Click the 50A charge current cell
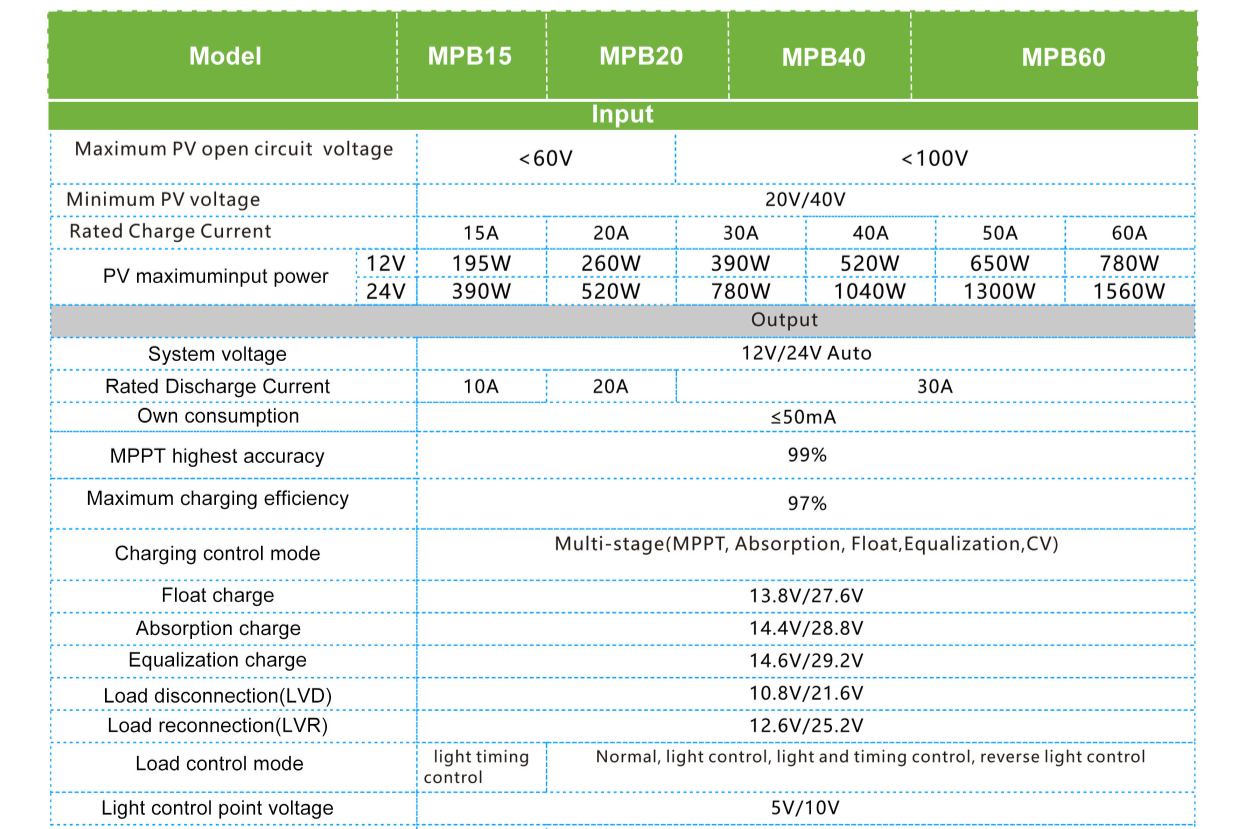Screen dimensions: 1250x829 pos(1000,233)
